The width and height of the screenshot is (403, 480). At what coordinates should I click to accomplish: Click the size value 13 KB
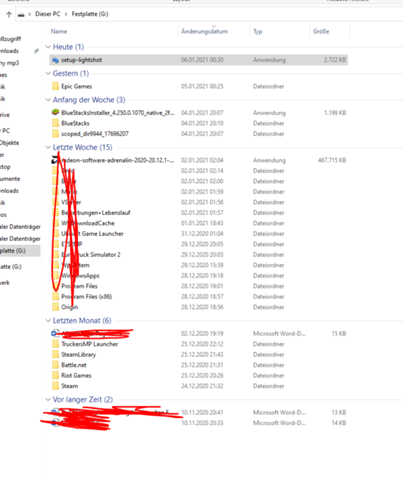point(339,412)
